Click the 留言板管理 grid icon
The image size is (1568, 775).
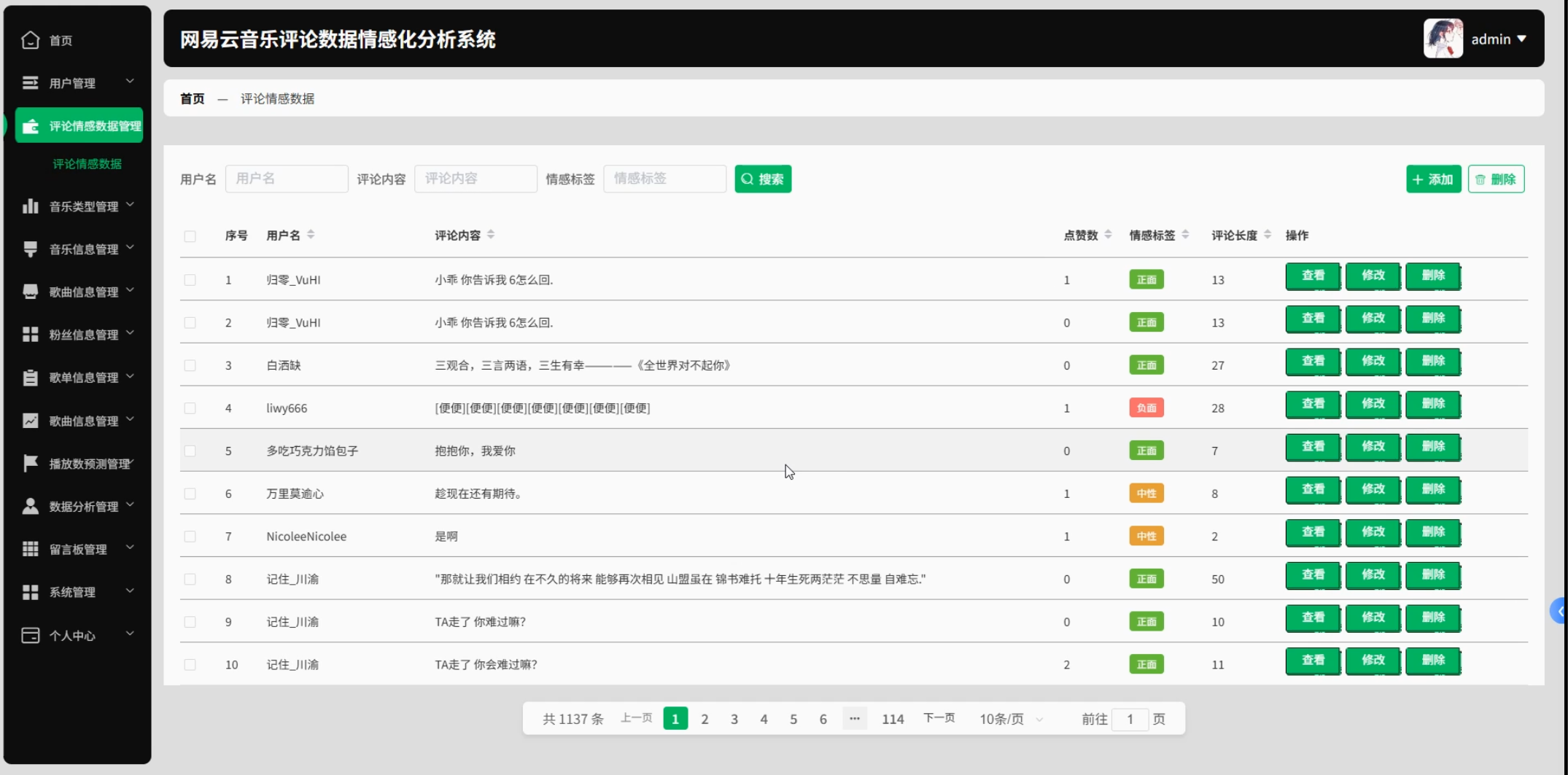click(x=30, y=549)
